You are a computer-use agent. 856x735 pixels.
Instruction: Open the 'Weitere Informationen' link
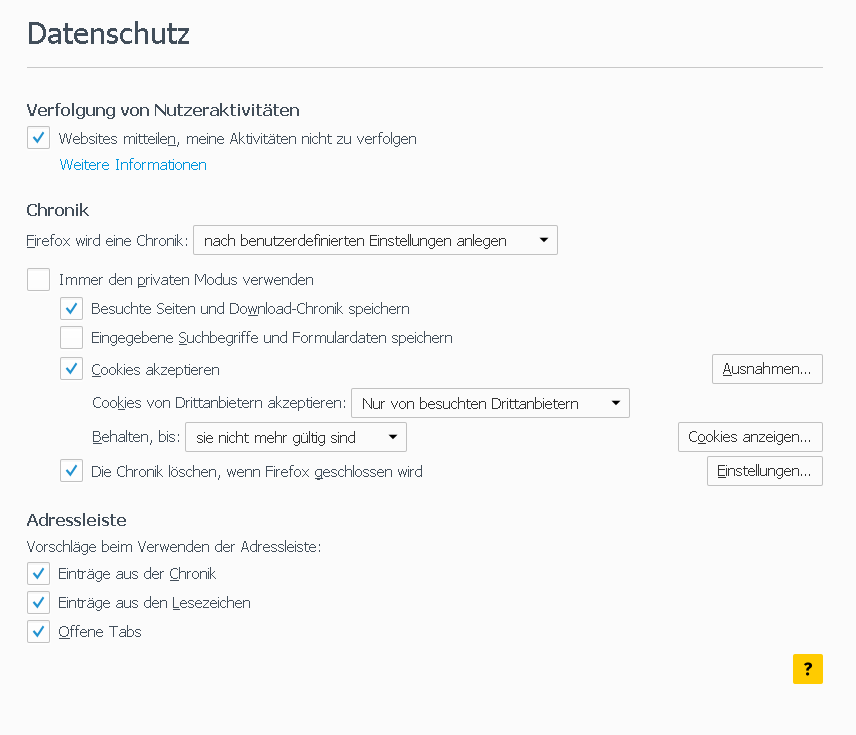click(x=133, y=165)
